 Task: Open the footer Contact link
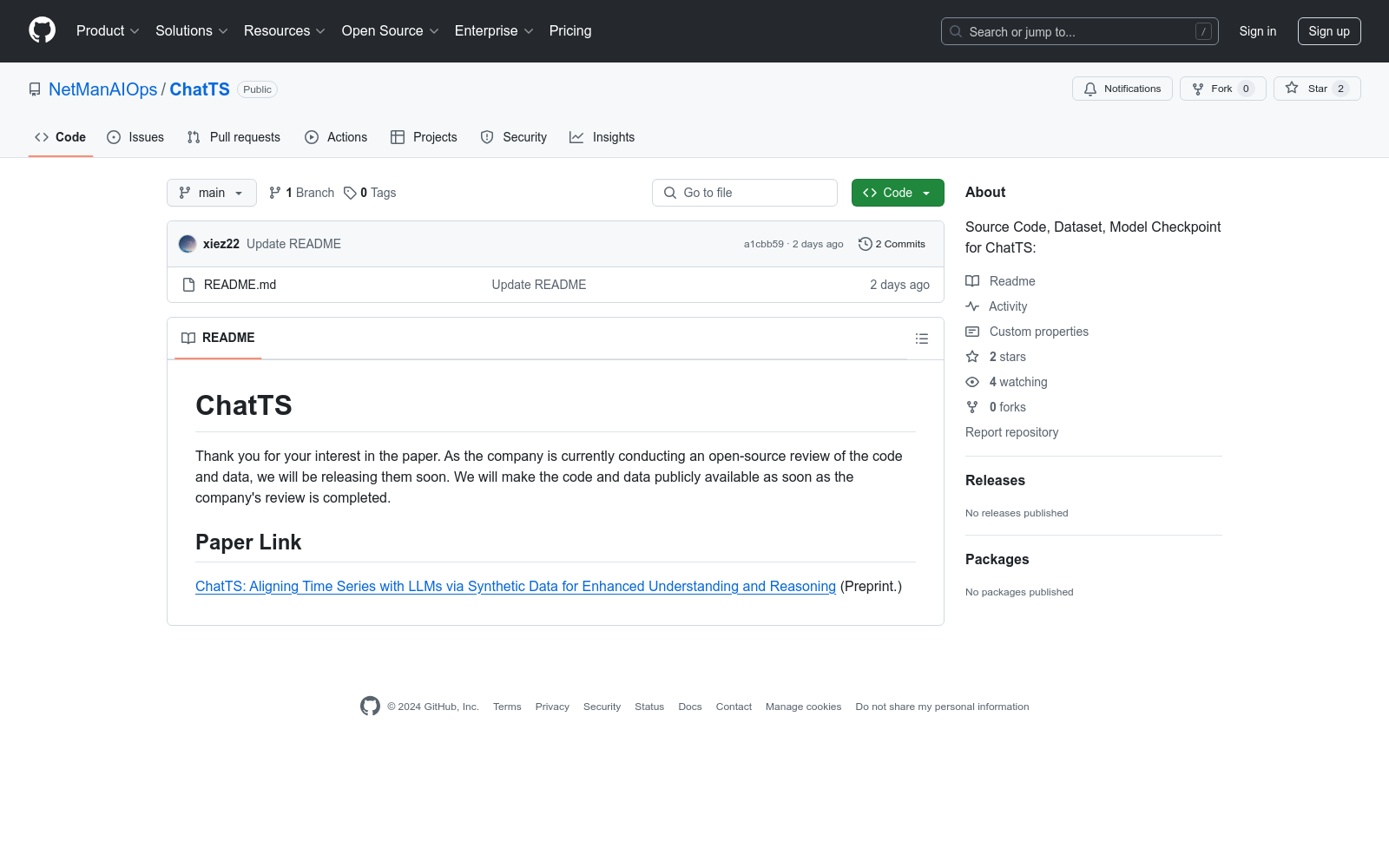pos(734,707)
